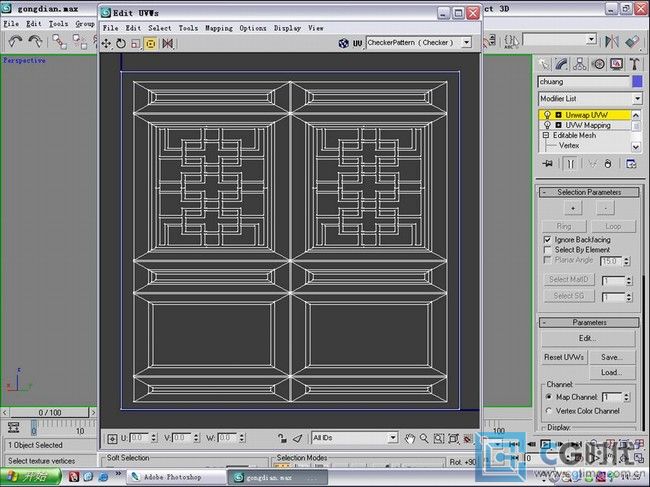The height and width of the screenshot is (487, 650).
Task: Toggle the Show Map checker cube icon
Action: pos(343,43)
